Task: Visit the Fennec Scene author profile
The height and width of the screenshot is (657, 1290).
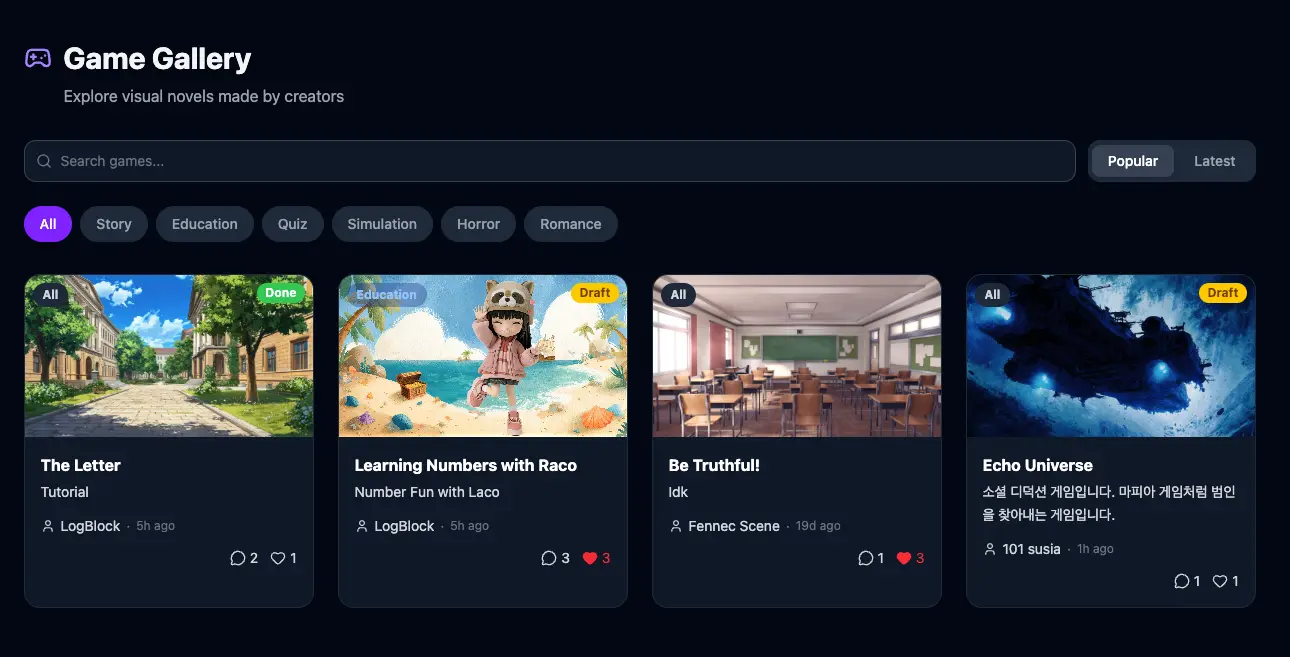Action: coord(733,526)
